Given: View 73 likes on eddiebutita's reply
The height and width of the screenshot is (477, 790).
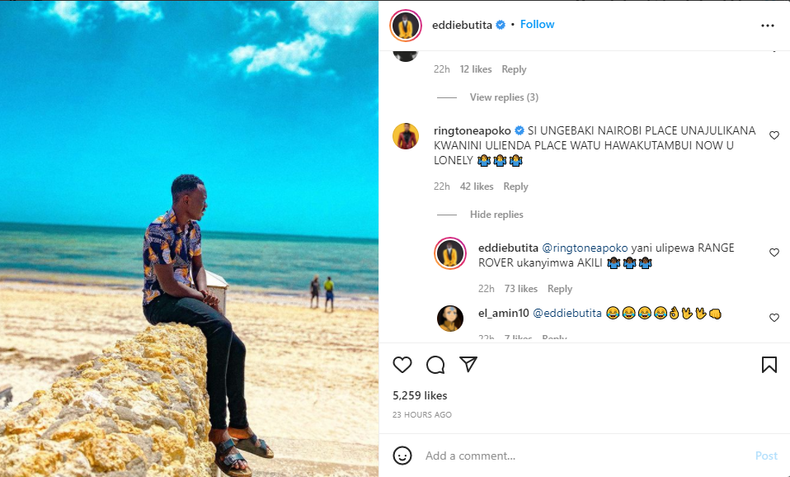Looking at the screenshot, I should (521, 289).
